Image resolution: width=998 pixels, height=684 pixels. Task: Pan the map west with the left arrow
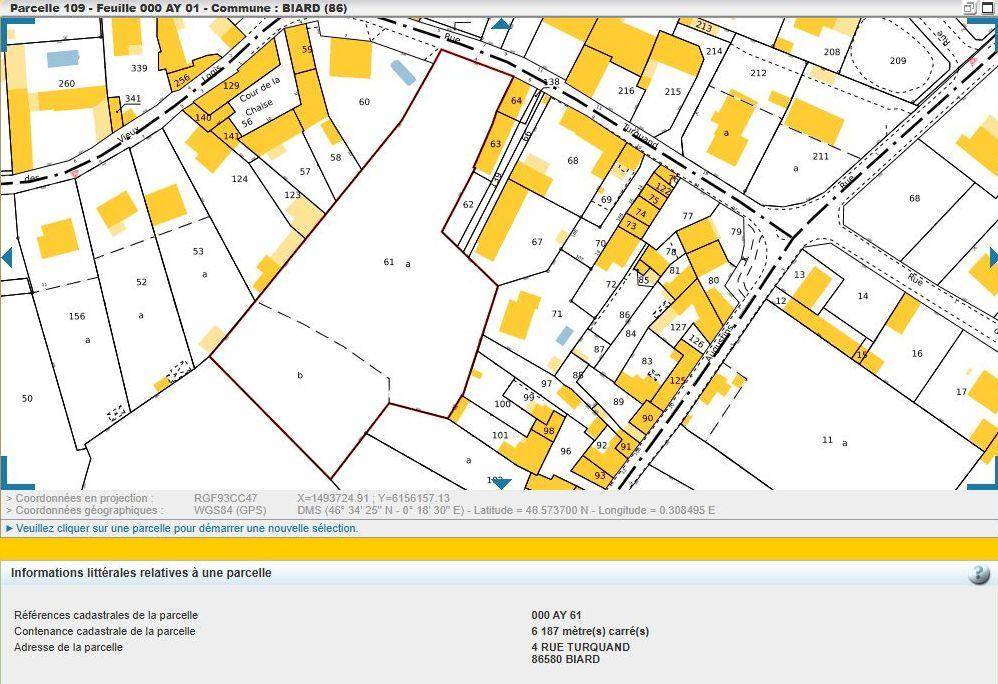pos(7,257)
